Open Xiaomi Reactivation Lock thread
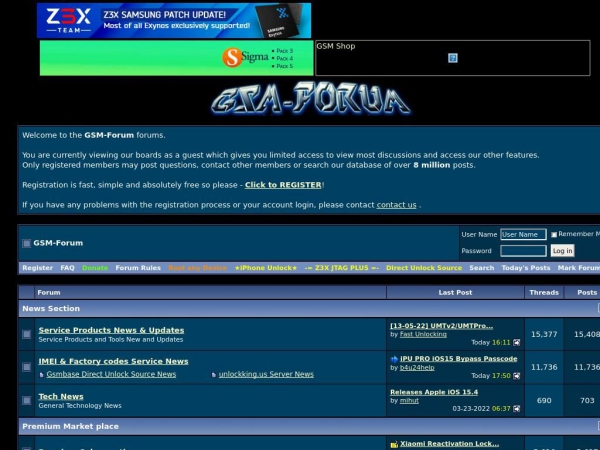The height and width of the screenshot is (450, 600). pos(450,443)
